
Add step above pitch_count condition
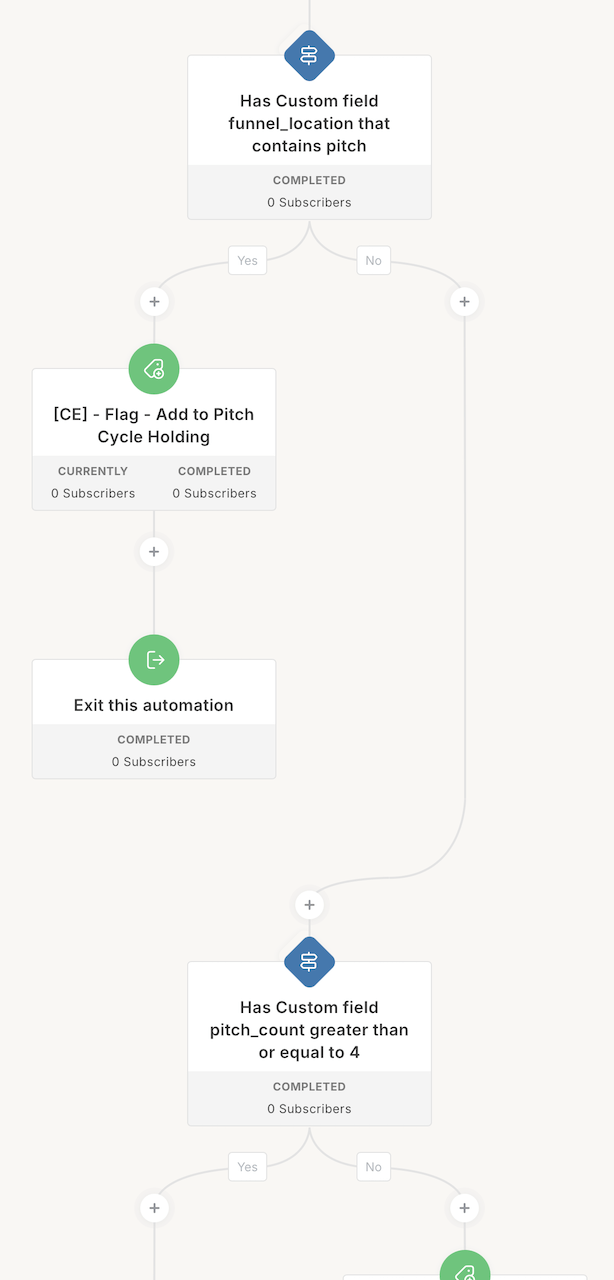click(x=309, y=905)
